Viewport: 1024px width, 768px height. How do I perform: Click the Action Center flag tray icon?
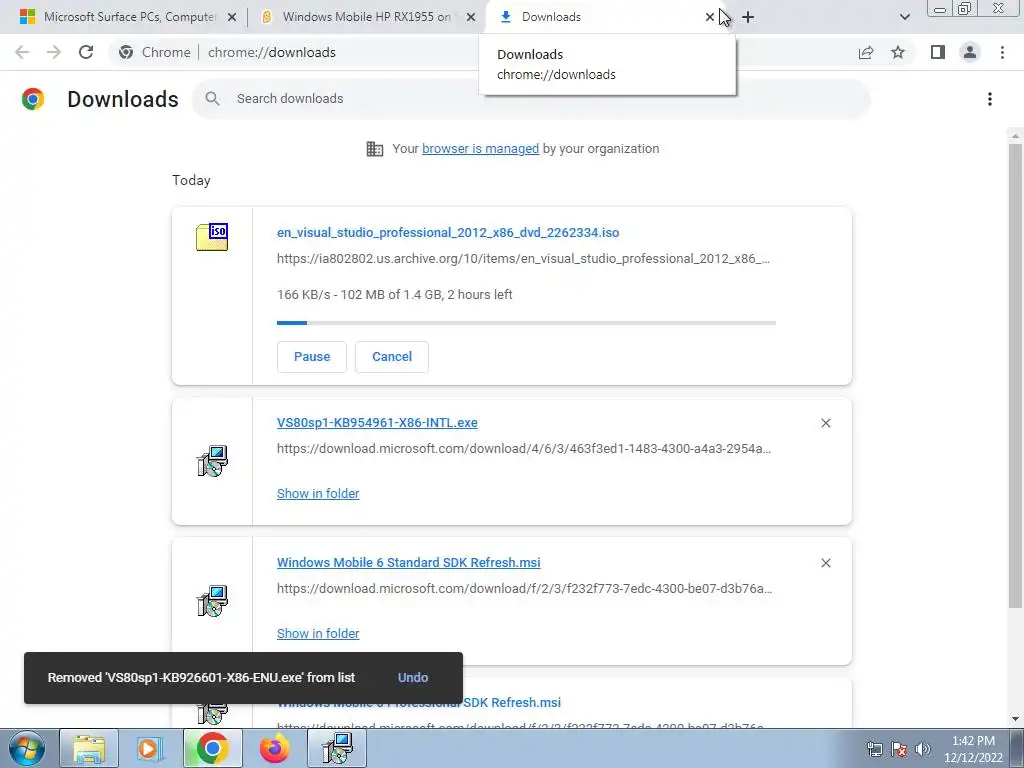[x=899, y=749]
